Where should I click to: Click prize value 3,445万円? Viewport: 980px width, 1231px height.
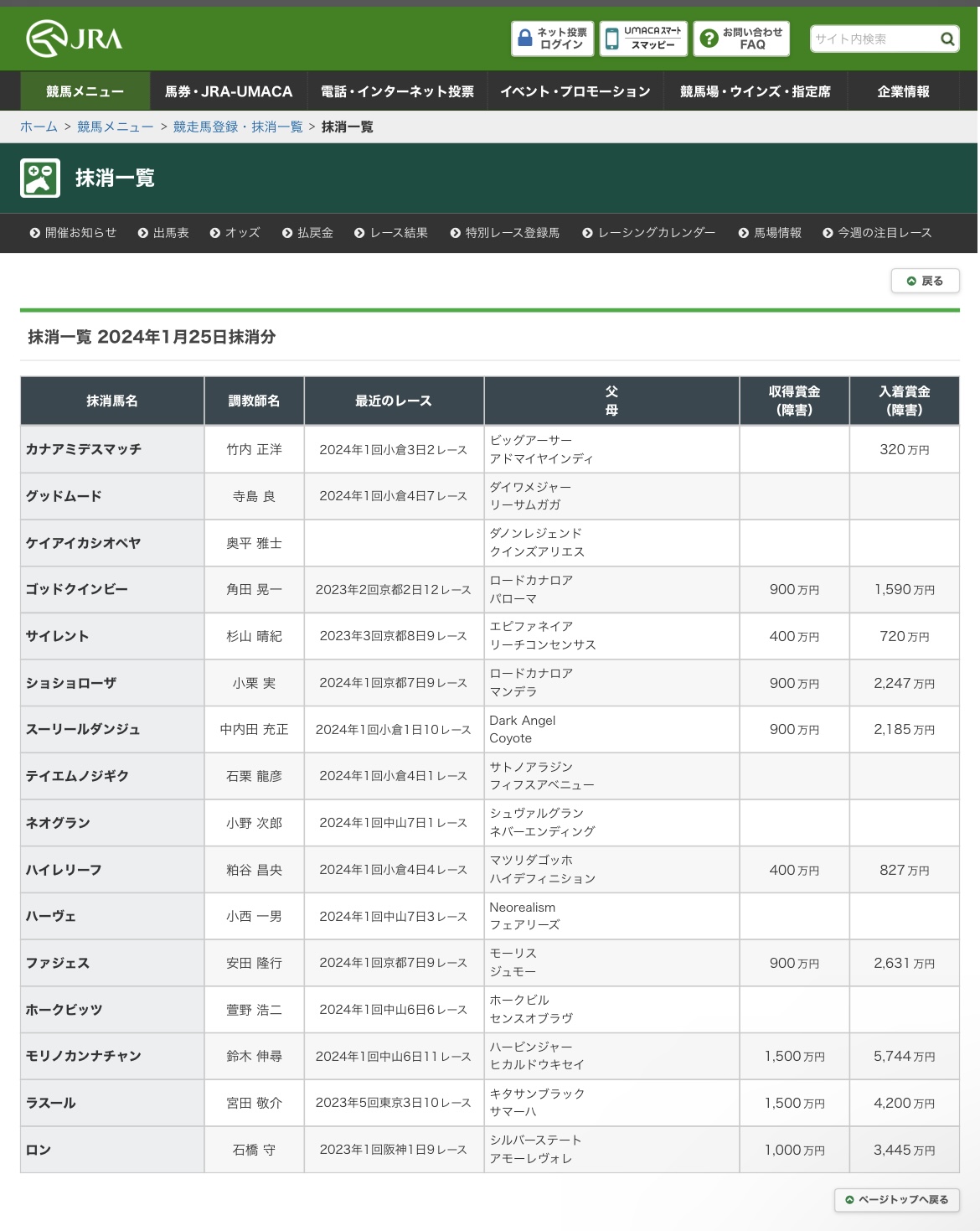[x=905, y=1150]
